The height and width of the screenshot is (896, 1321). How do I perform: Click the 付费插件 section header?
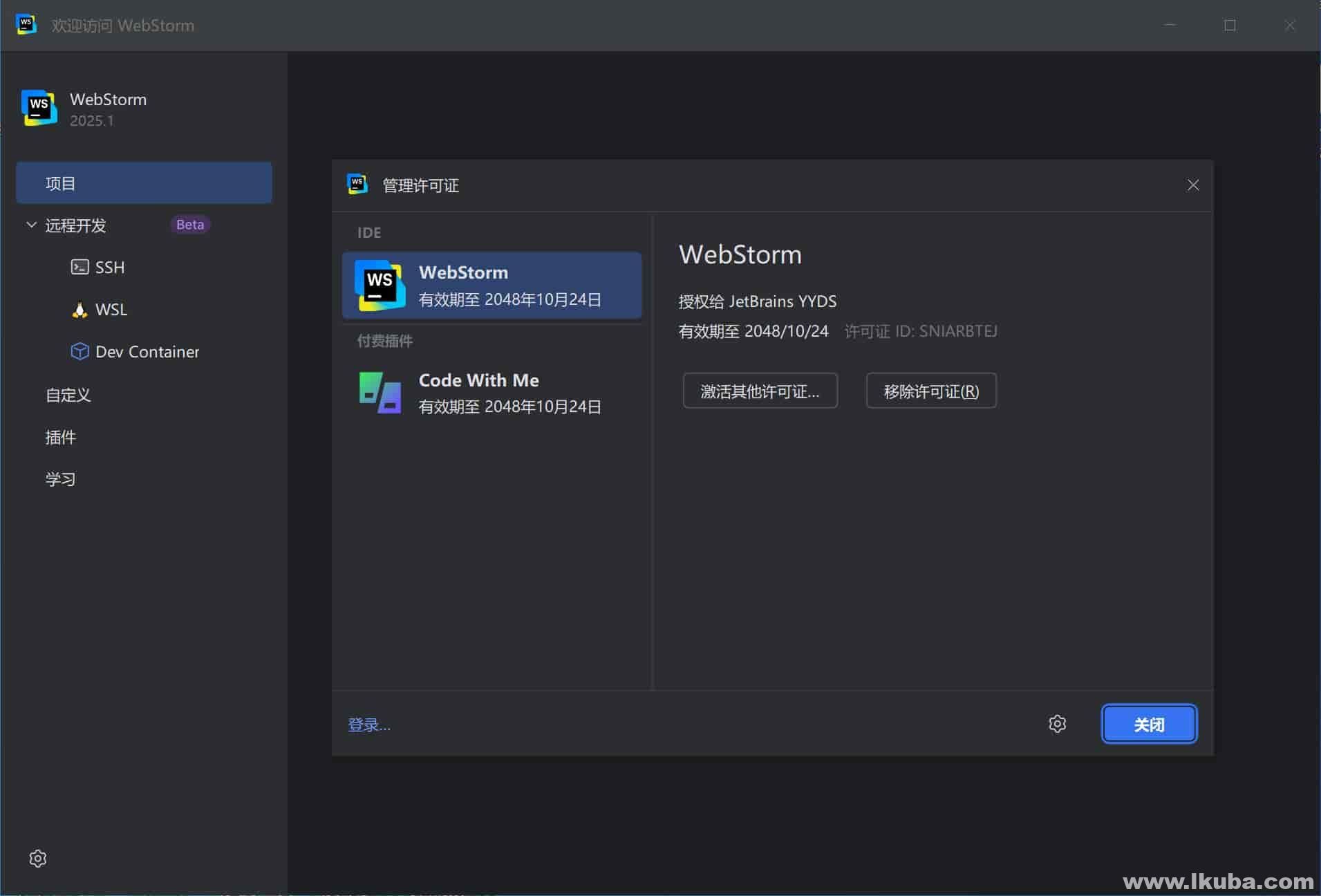click(x=385, y=341)
